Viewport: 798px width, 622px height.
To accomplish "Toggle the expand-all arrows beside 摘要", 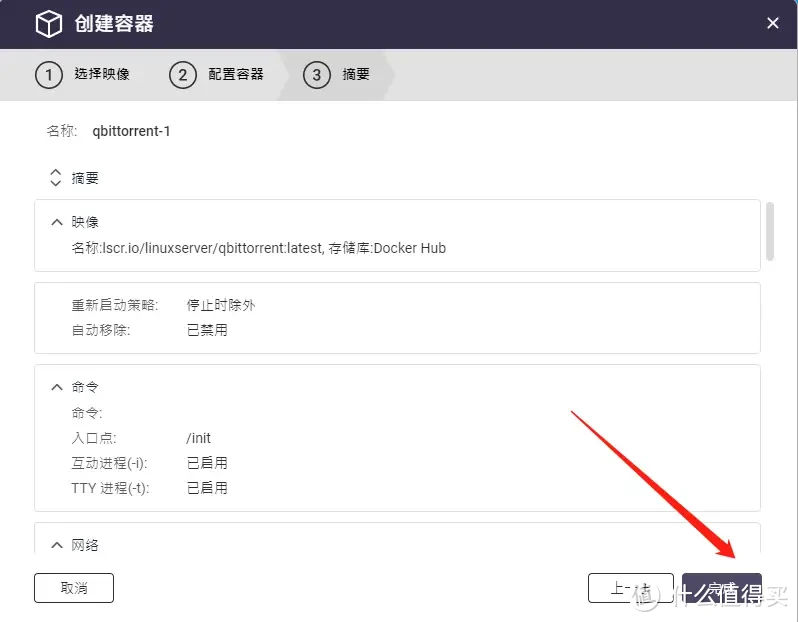I will click(56, 178).
